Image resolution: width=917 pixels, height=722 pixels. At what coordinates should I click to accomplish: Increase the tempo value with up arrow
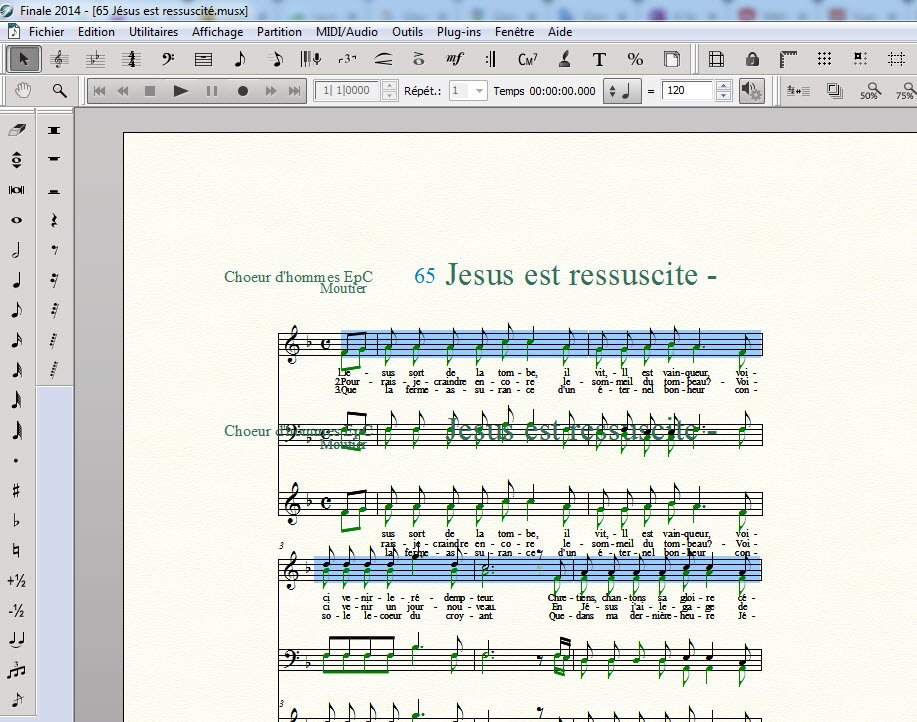pyautogui.click(x=724, y=86)
